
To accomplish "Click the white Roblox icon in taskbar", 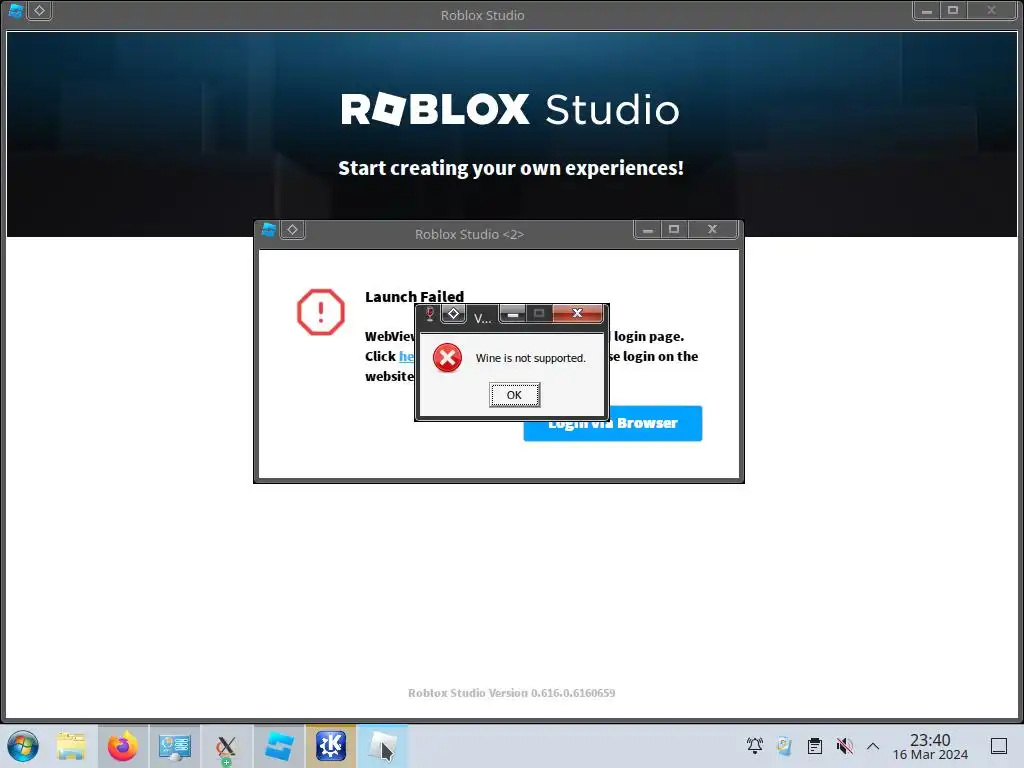I will (x=383, y=746).
